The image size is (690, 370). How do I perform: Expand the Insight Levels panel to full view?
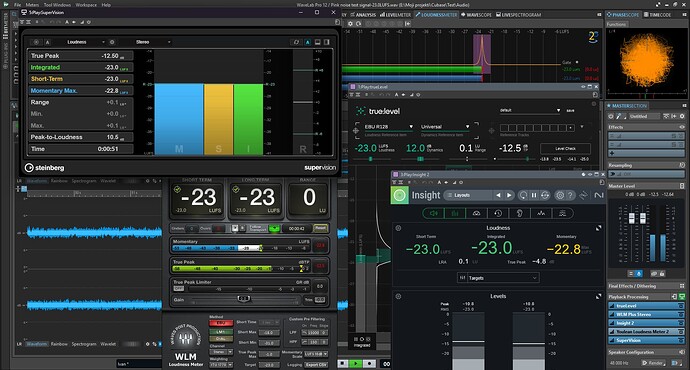(x=598, y=297)
